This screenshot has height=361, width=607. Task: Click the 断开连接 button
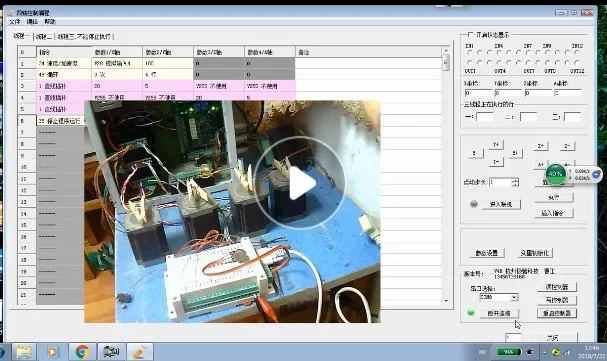[x=499, y=313]
